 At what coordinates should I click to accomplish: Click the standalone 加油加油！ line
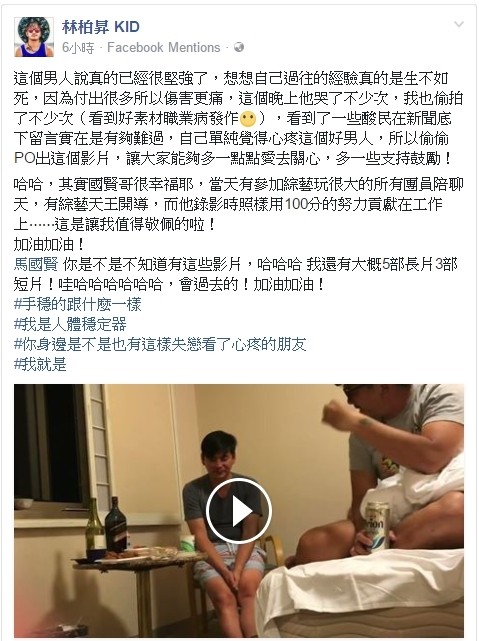[49, 244]
